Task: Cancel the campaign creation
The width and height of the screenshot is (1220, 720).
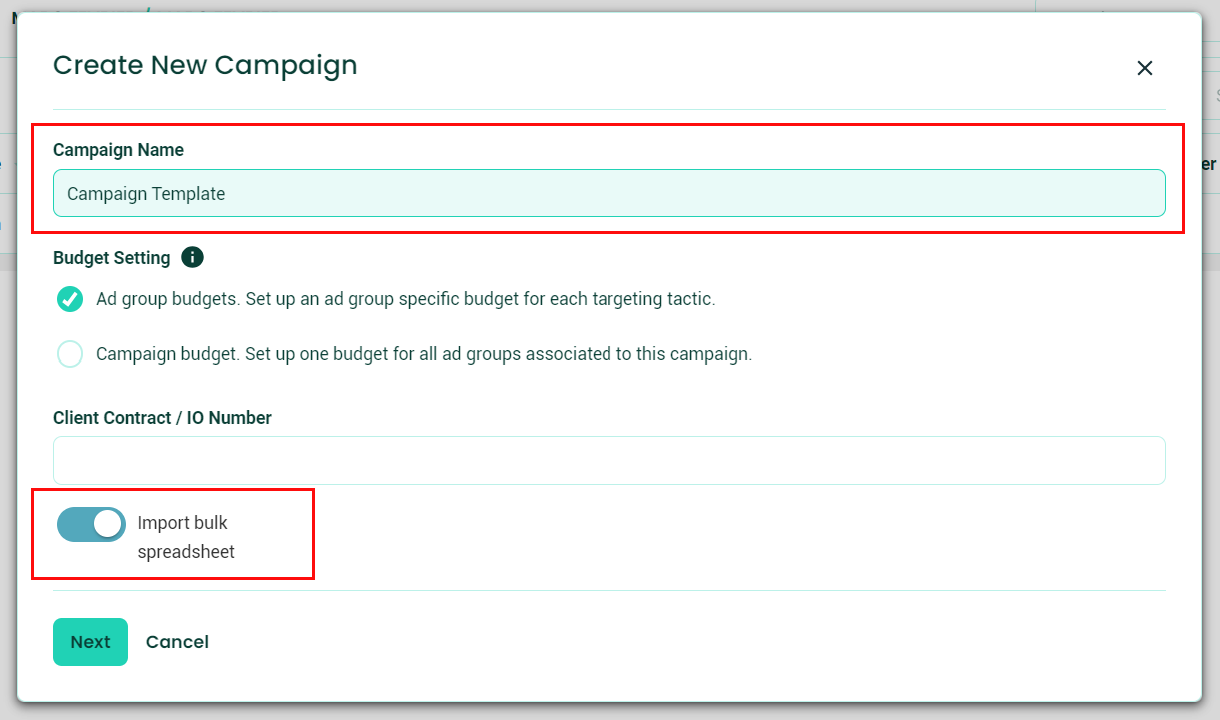Action: (177, 641)
